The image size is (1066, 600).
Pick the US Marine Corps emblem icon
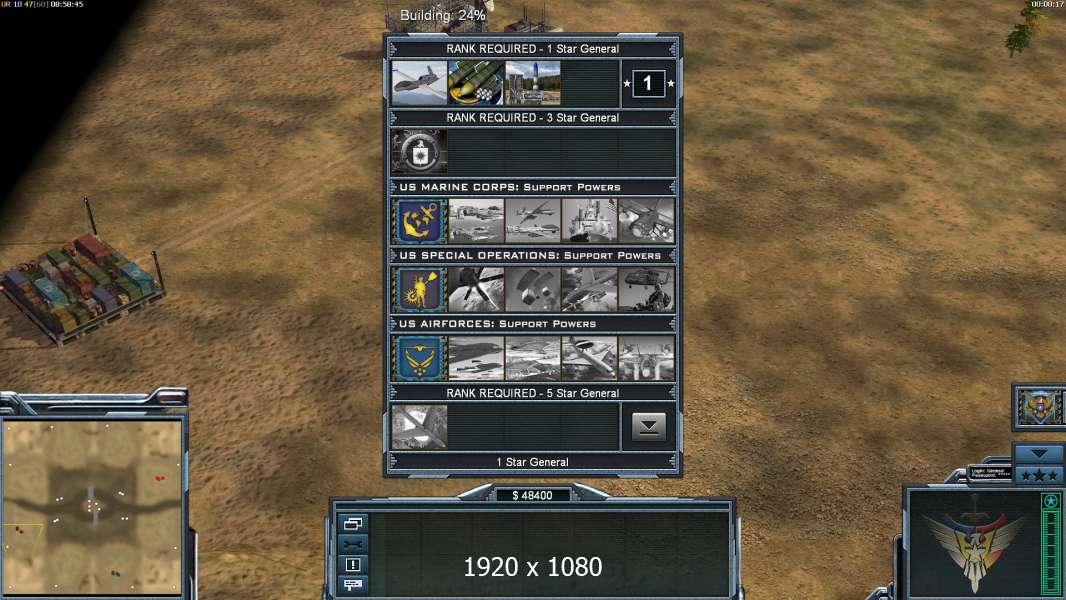419,221
